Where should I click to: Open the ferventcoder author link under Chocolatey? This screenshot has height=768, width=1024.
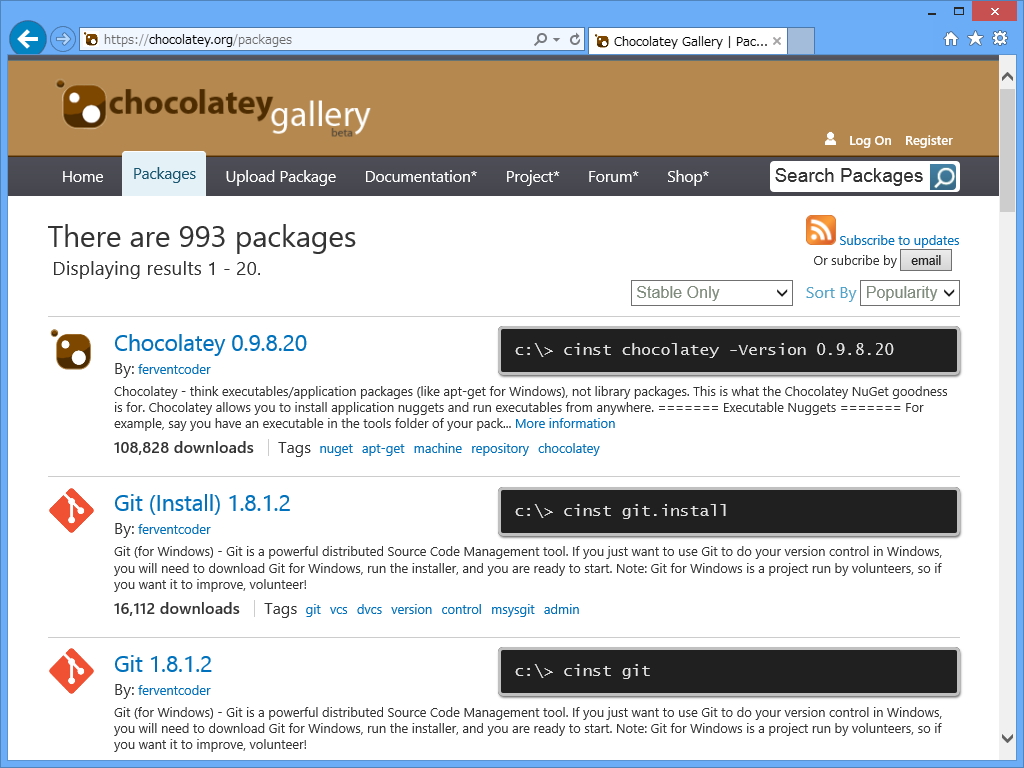[x=174, y=370]
